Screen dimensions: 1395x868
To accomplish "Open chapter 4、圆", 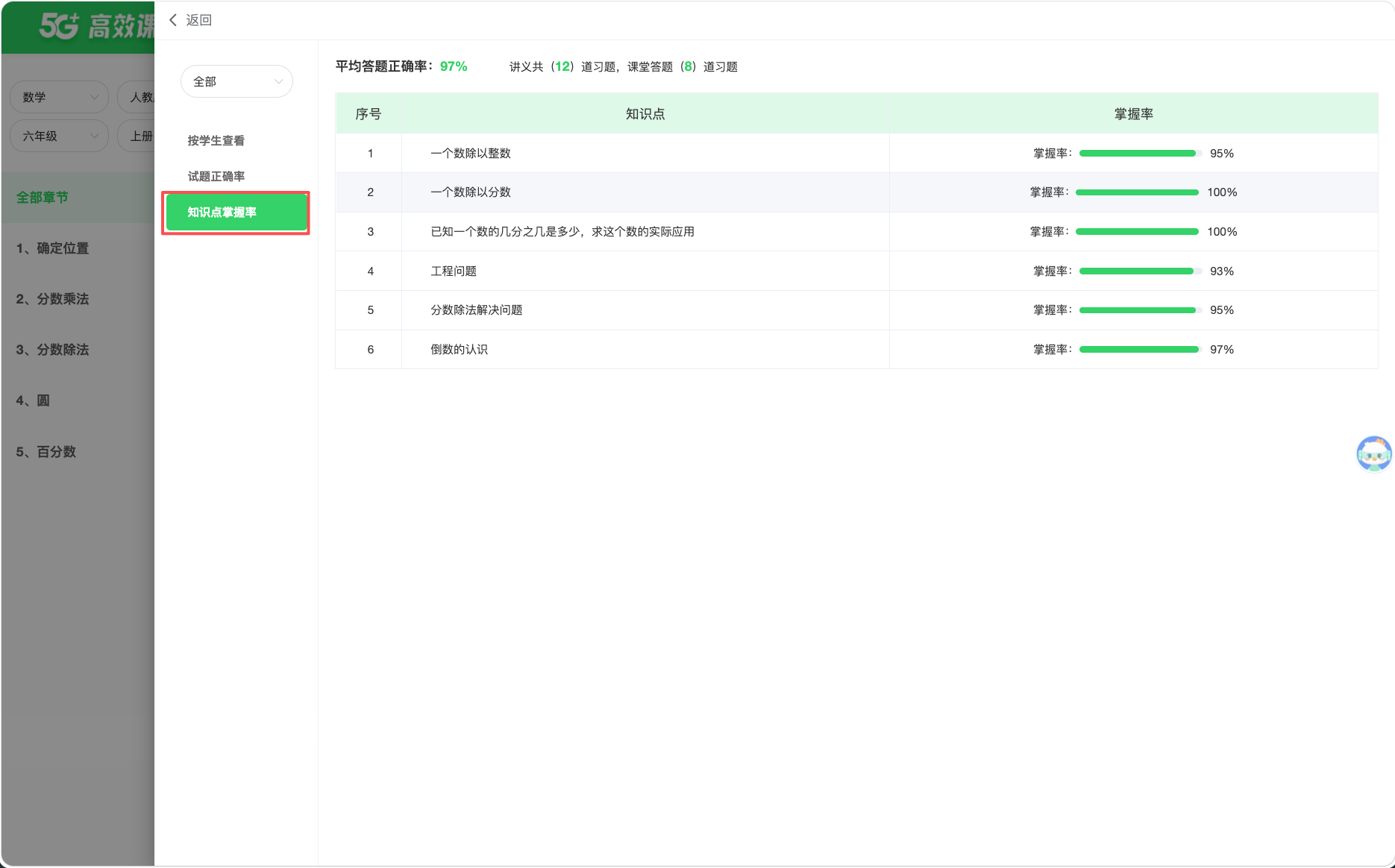I will (x=33, y=400).
